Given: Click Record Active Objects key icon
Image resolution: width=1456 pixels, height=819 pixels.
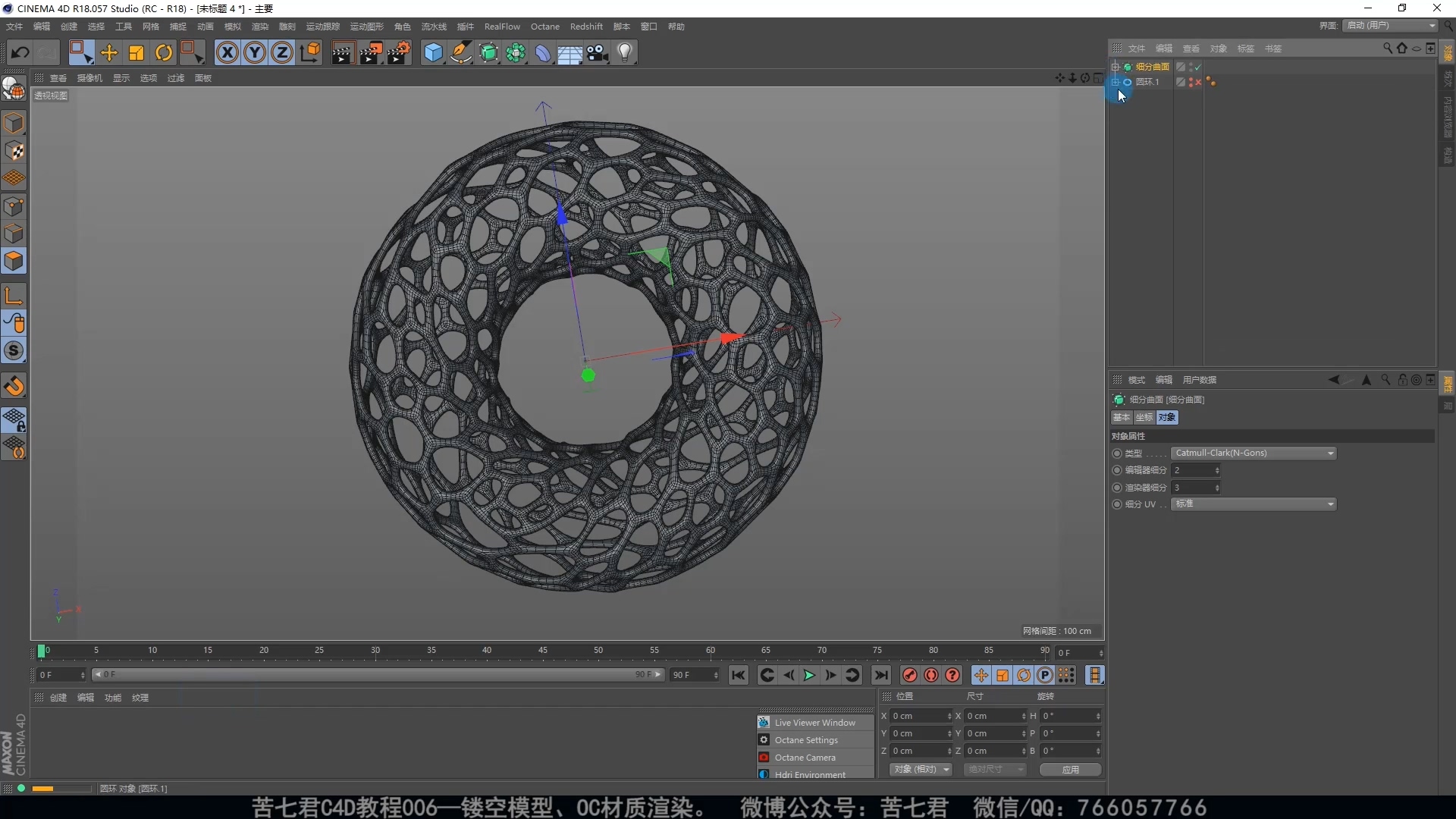Looking at the screenshot, I should tap(910, 675).
